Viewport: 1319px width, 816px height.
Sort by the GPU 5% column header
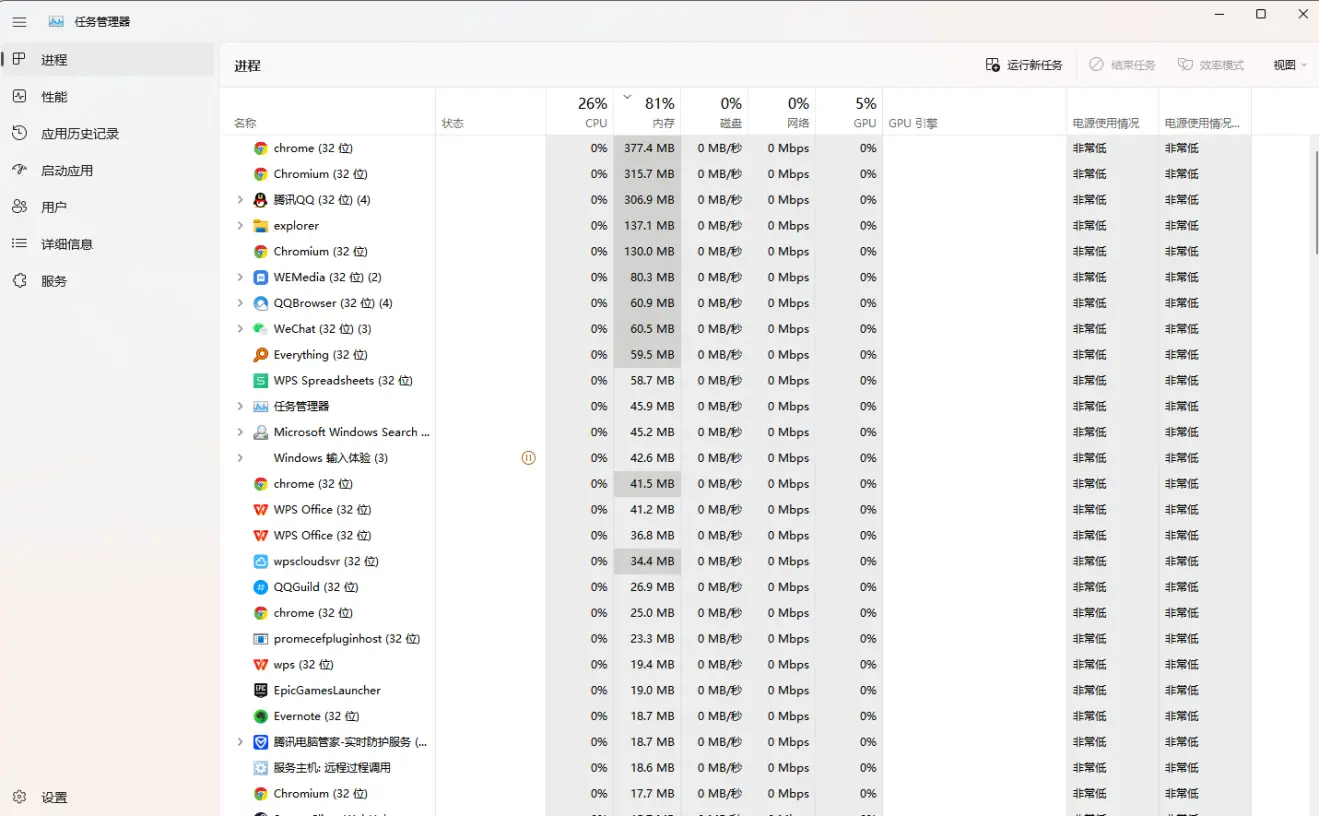pos(848,111)
